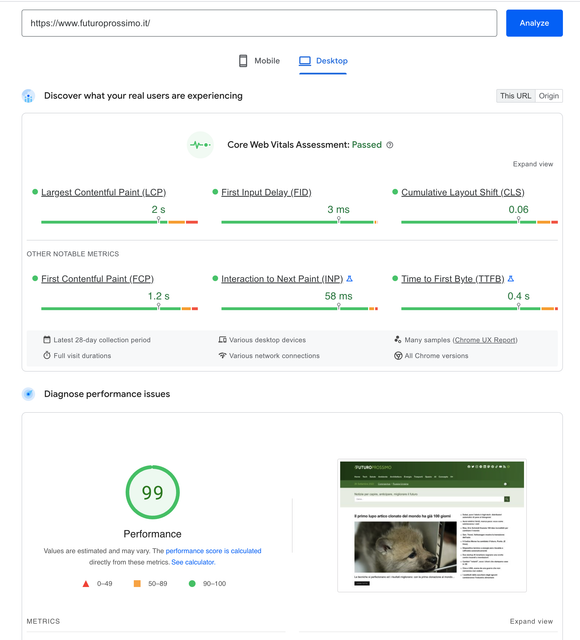Click the green status dot beside LCP
The width and height of the screenshot is (580, 640).
click(35, 192)
